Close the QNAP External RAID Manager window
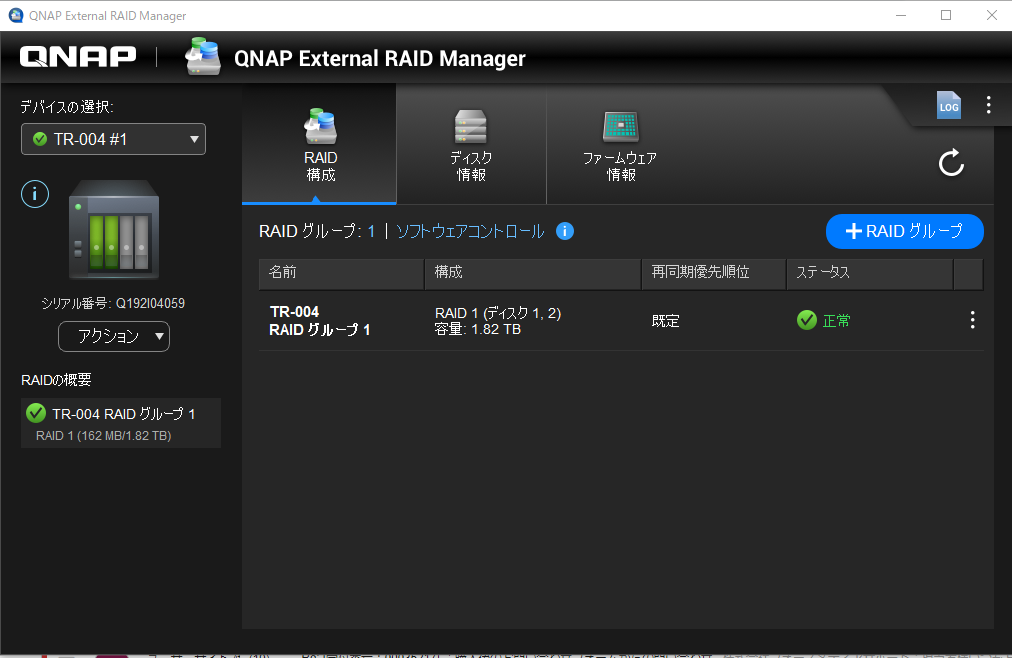This screenshot has width=1012, height=658. point(992,15)
